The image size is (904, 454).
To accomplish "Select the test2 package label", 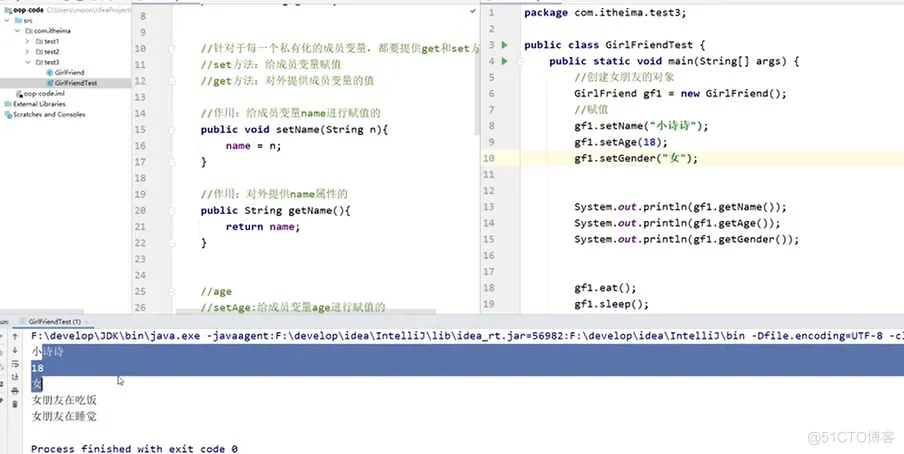I will tap(51, 52).
